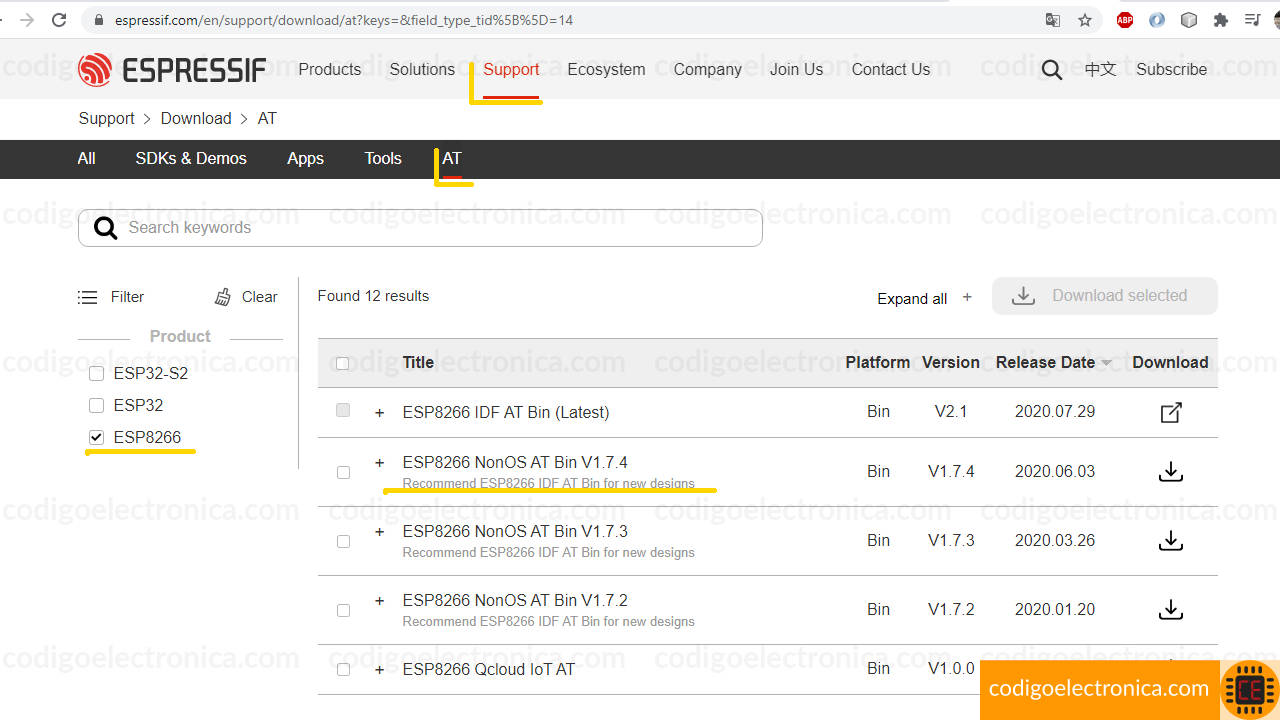The width and height of the screenshot is (1280, 720).
Task: Open the Join Us link
Action: tap(796, 69)
